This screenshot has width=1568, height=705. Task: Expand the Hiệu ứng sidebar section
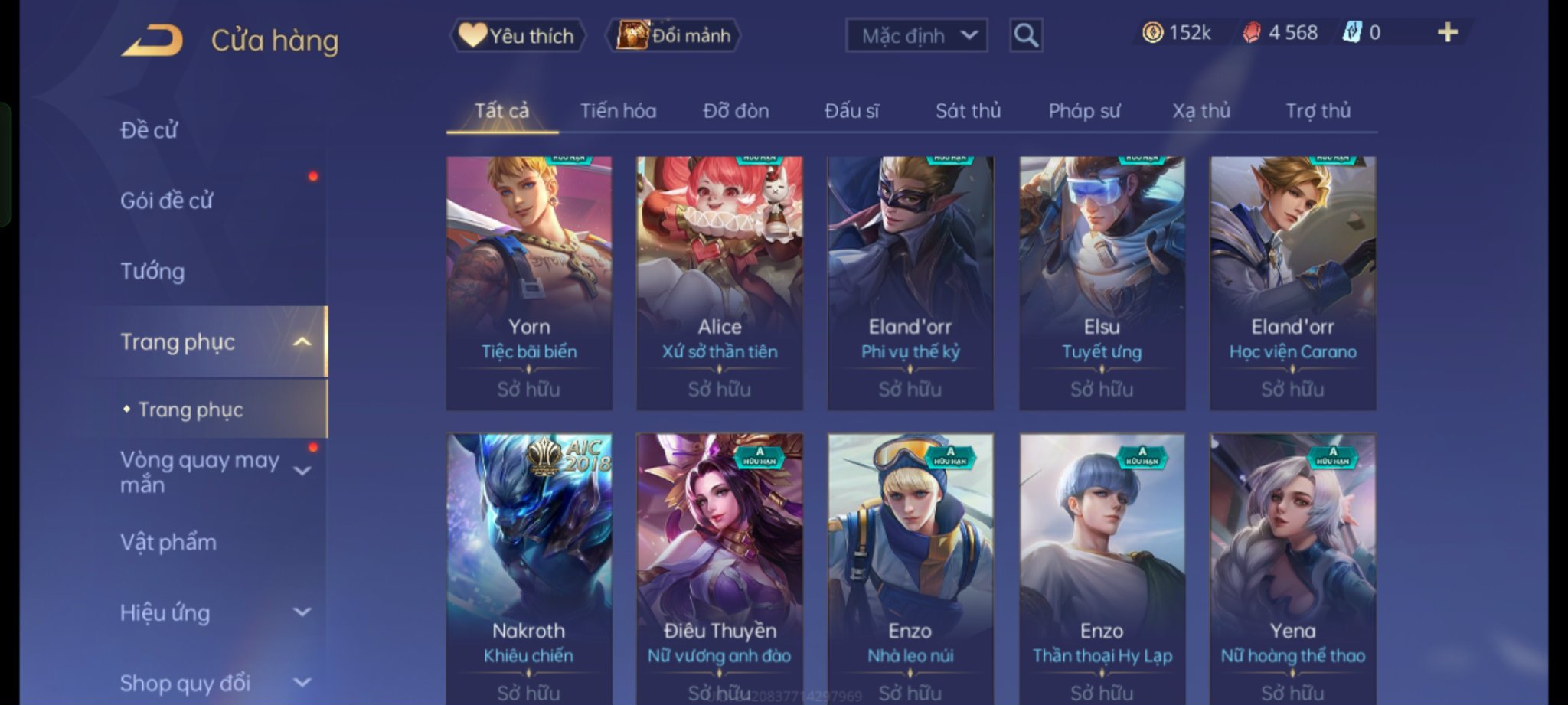(302, 612)
